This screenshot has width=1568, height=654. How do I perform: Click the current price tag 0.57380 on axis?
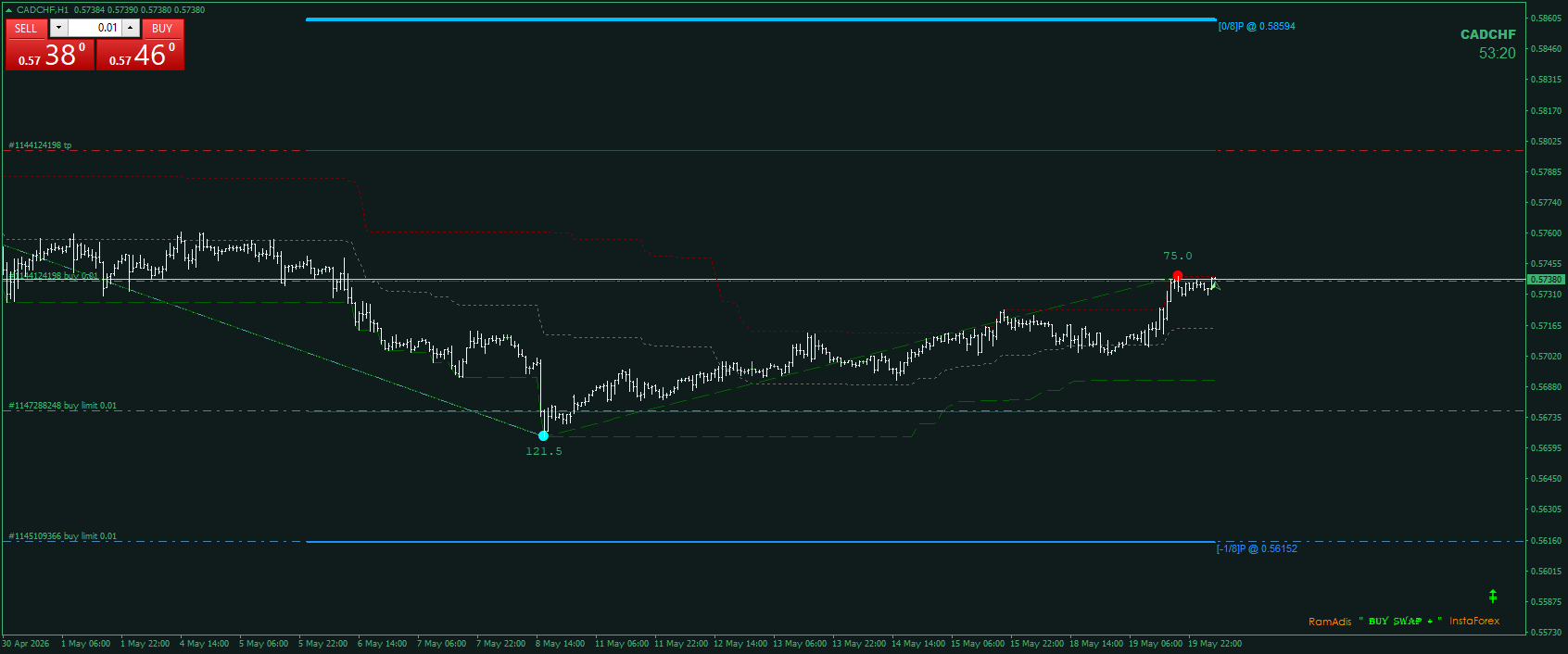coord(1546,279)
